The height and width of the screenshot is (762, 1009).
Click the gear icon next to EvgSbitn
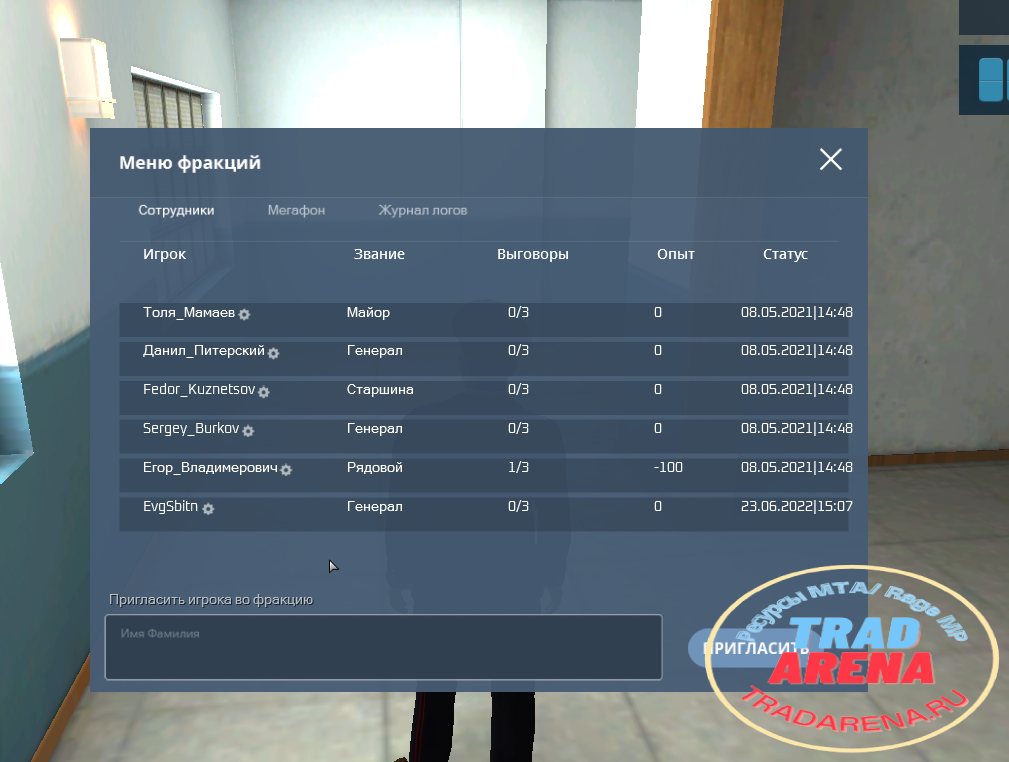(x=208, y=509)
